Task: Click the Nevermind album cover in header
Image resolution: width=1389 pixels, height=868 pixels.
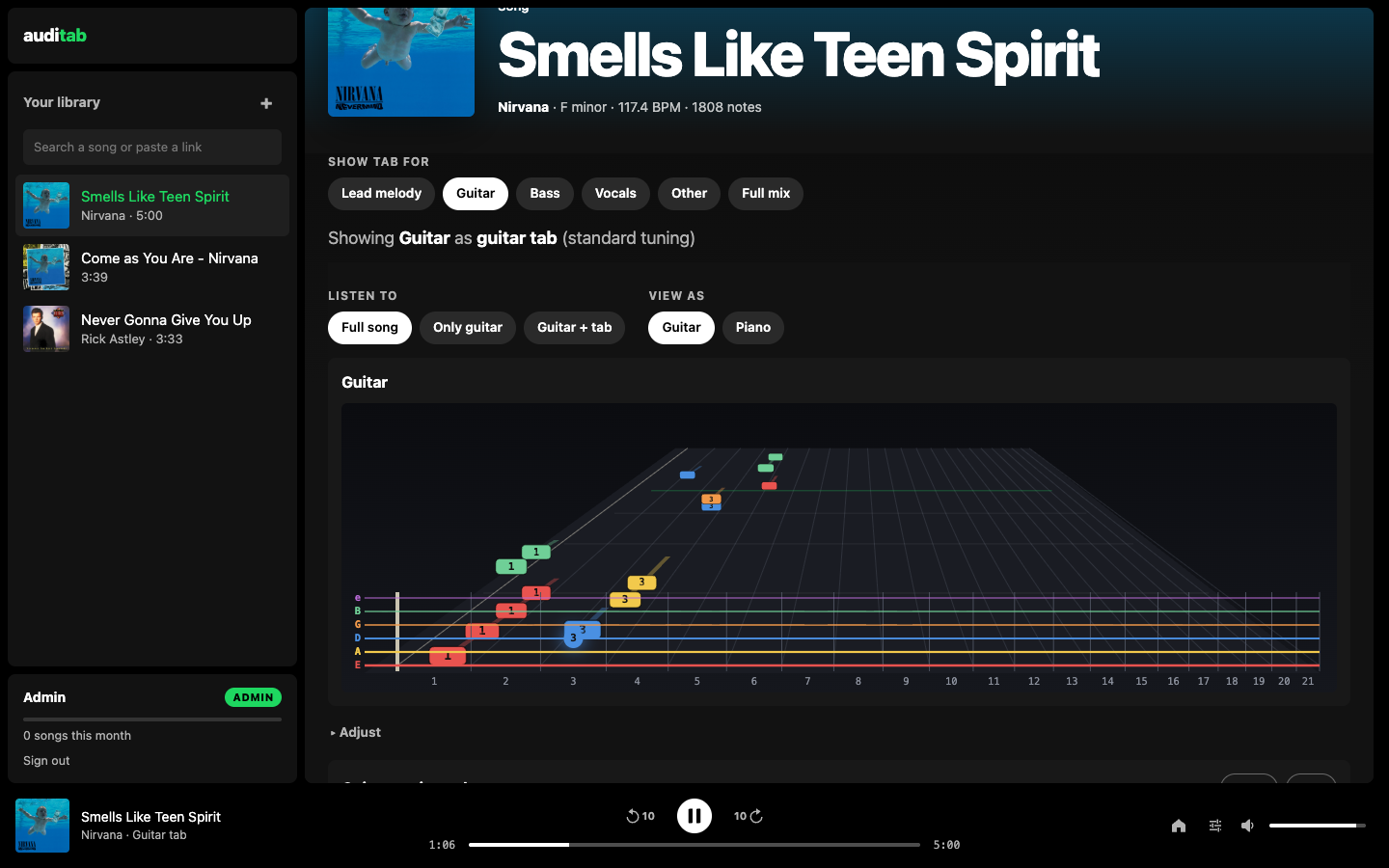Action: pyautogui.click(x=401, y=62)
